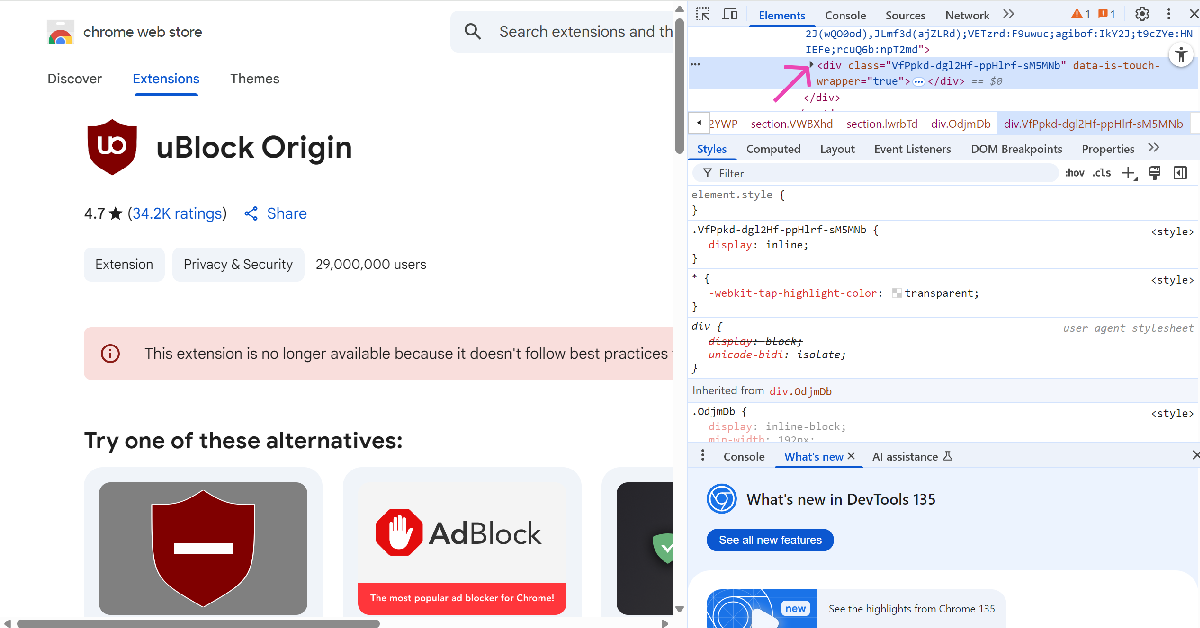Switch to the Console panel tab at top
This screenshot has height=628, width=1200.
[x=845, y=15]
